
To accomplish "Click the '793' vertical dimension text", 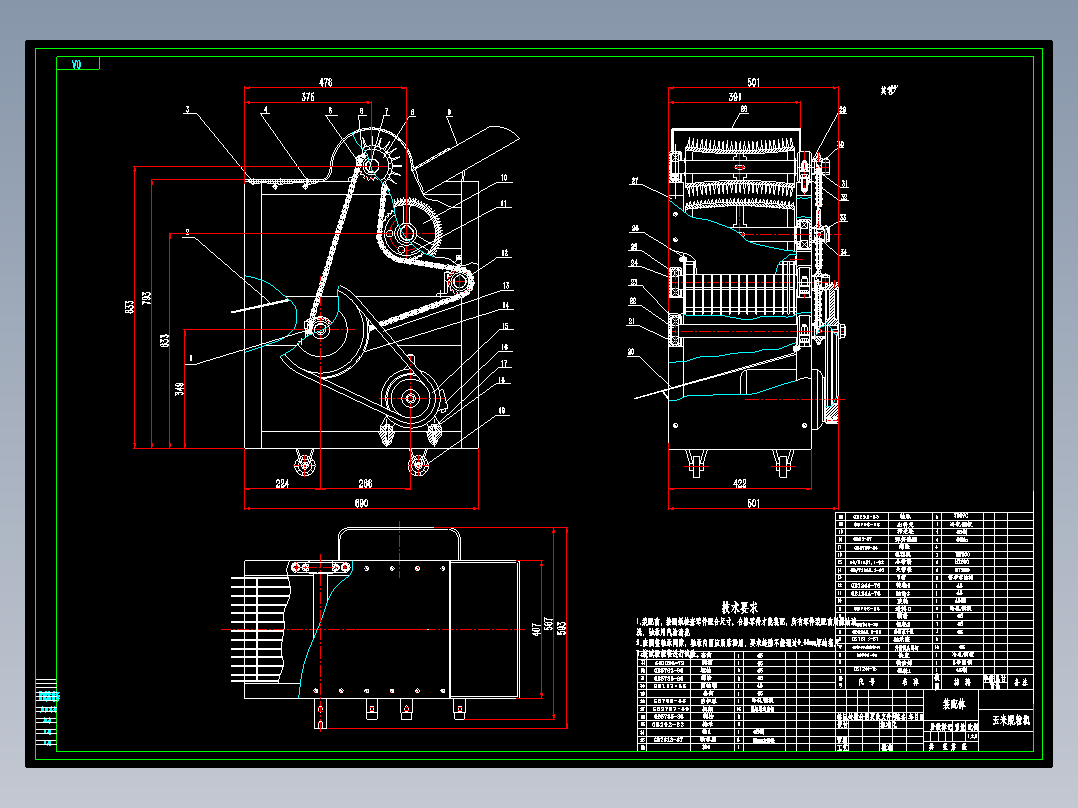I will [146, 298].
